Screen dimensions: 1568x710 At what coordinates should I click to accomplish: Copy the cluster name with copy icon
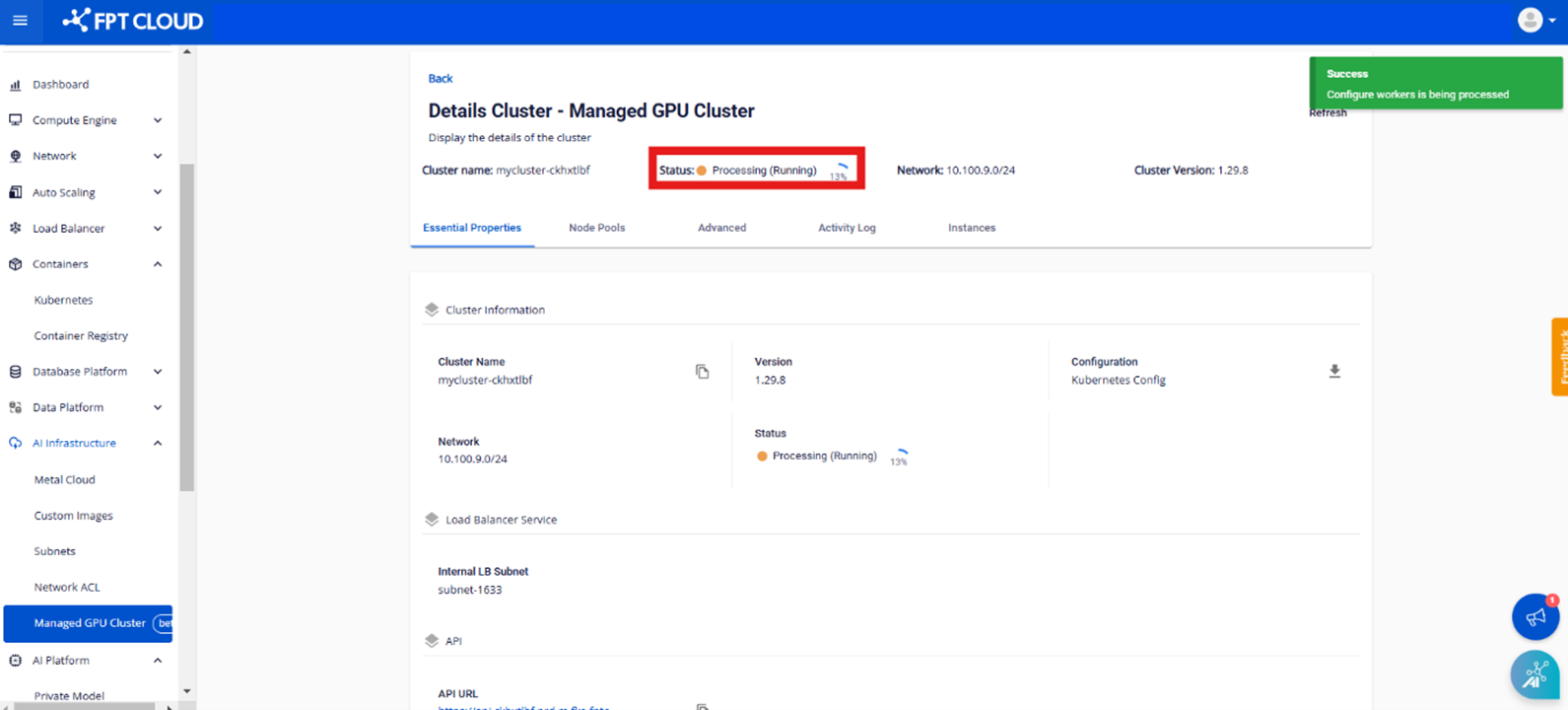[x=702, y=372]
